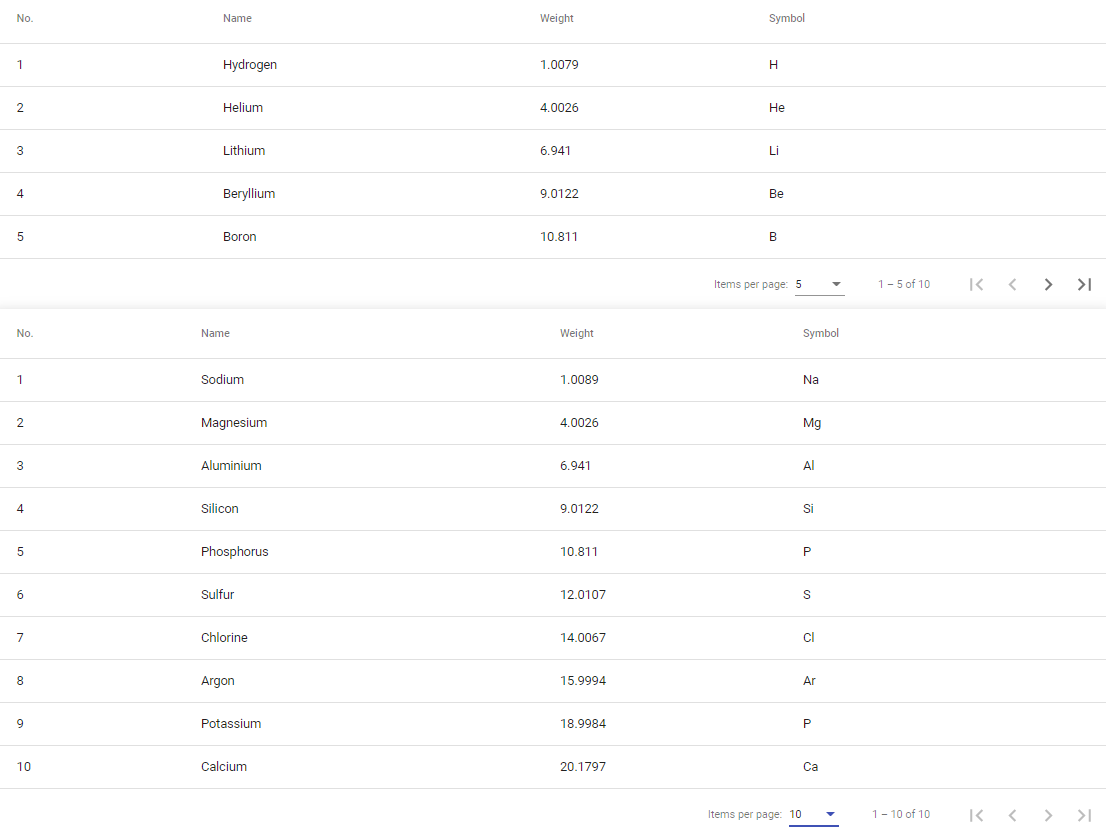Click the Argon weight cell 15.9994
1106x840 pixels.
583,681
